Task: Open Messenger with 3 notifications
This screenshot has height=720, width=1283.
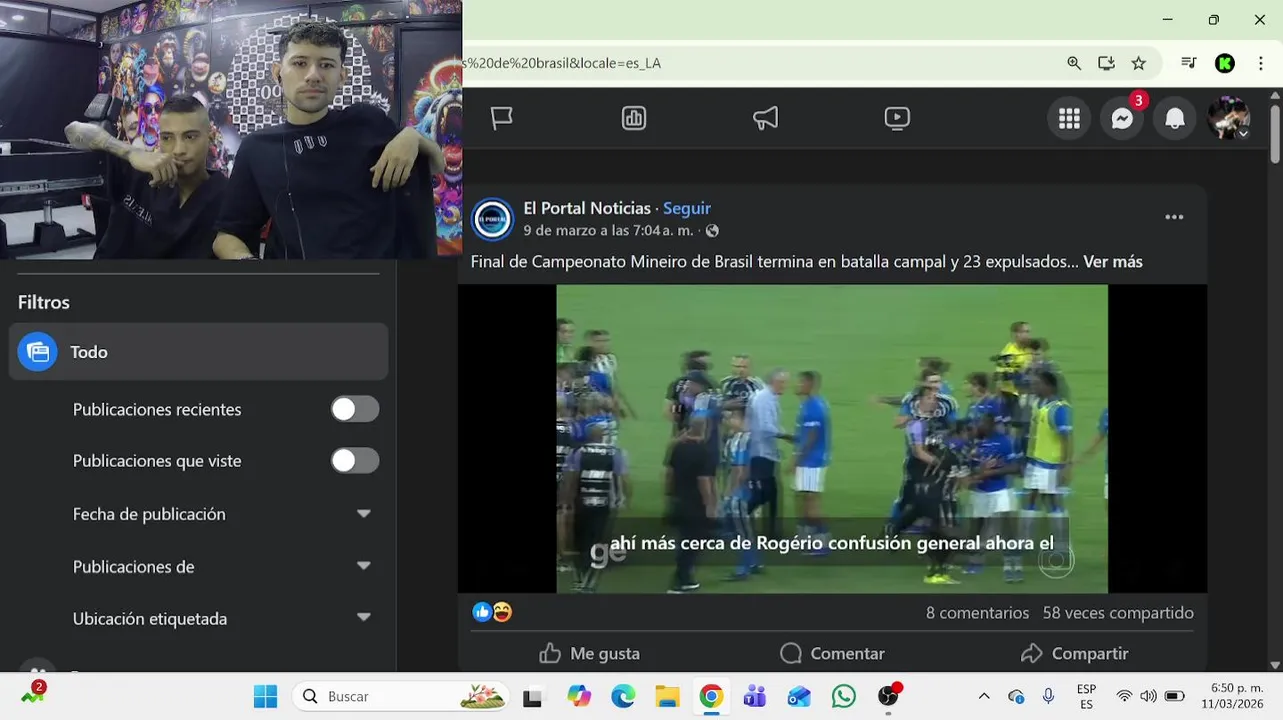Action: click(x=1122, y=119)
